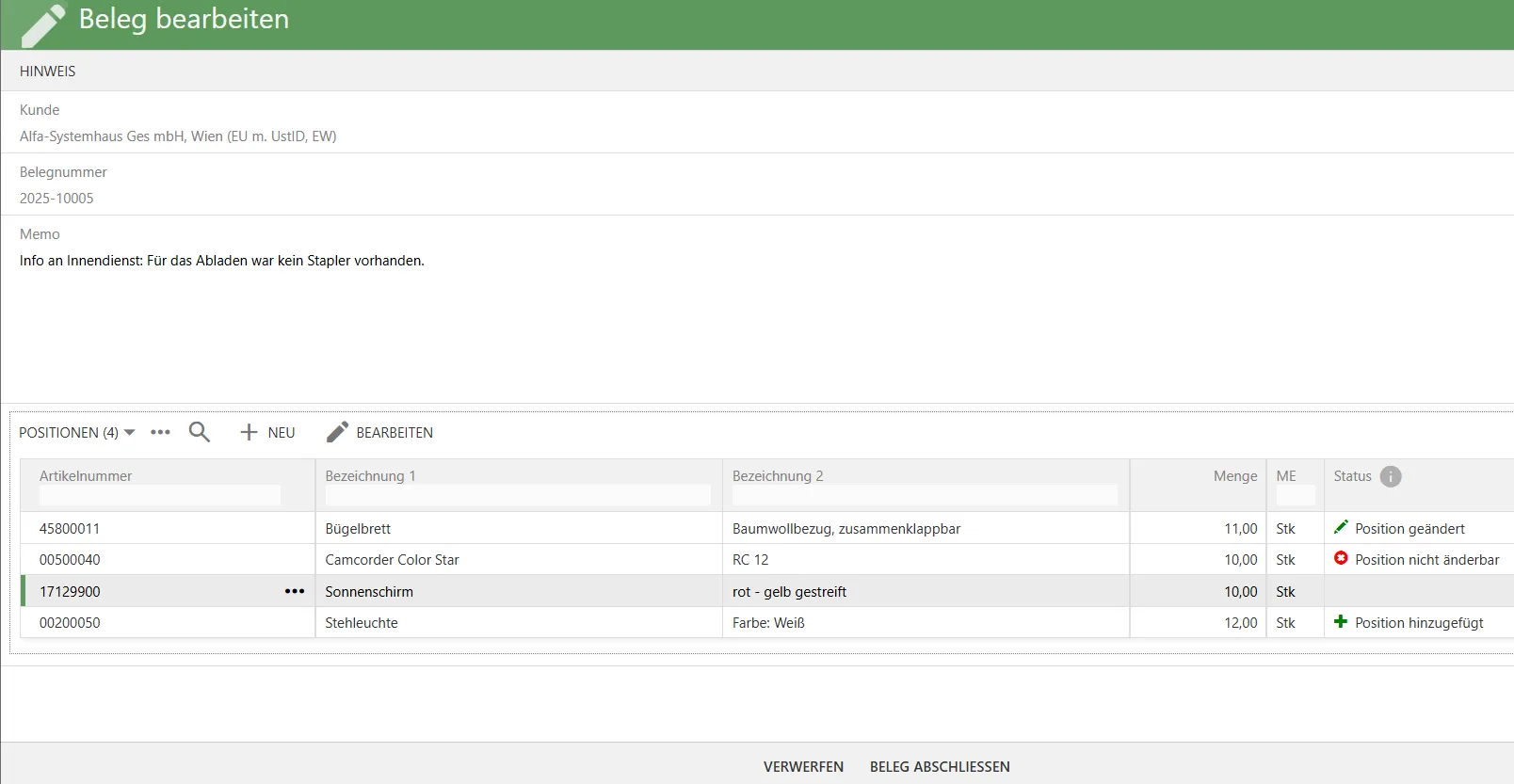Sort by the Menge column header
The height and width of the screenshot is (784, 1514).
[1234, 476]
